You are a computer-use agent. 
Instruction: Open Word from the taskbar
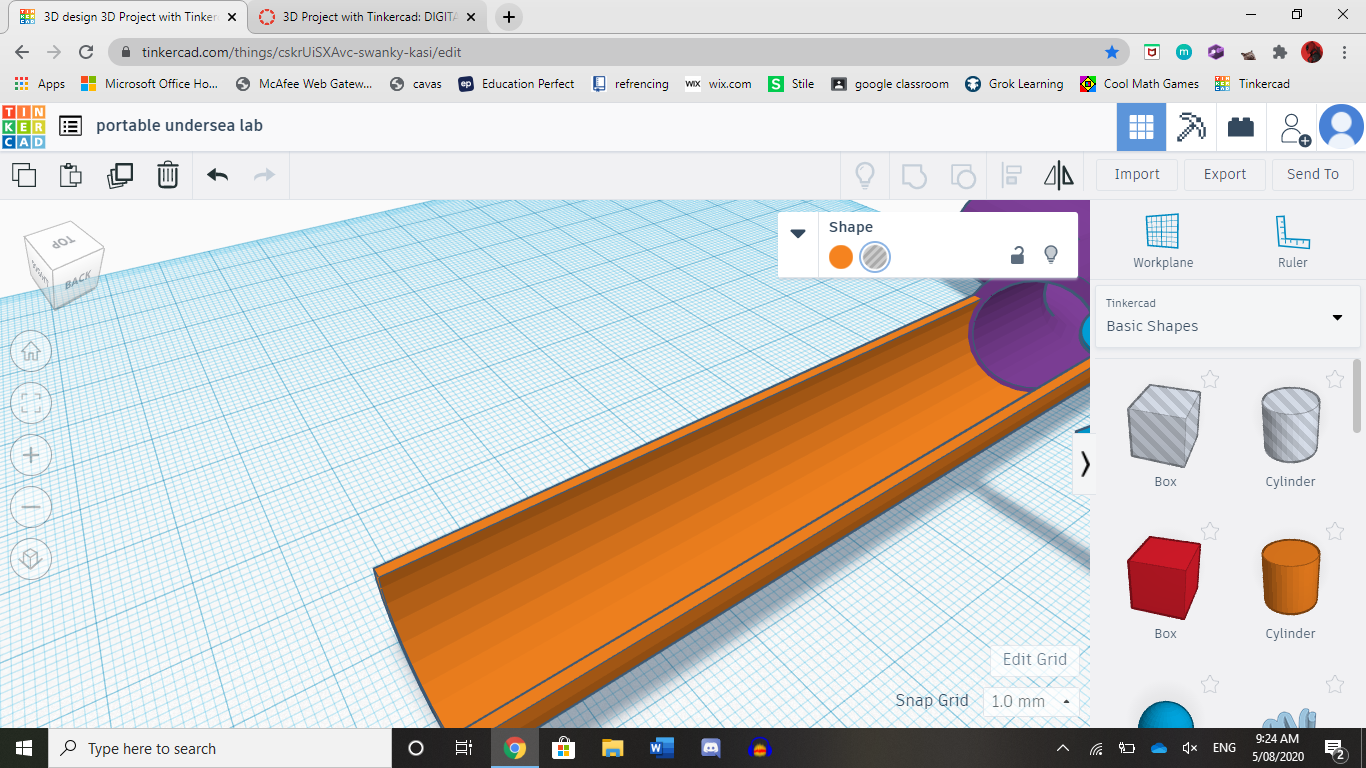coord(661,748)
